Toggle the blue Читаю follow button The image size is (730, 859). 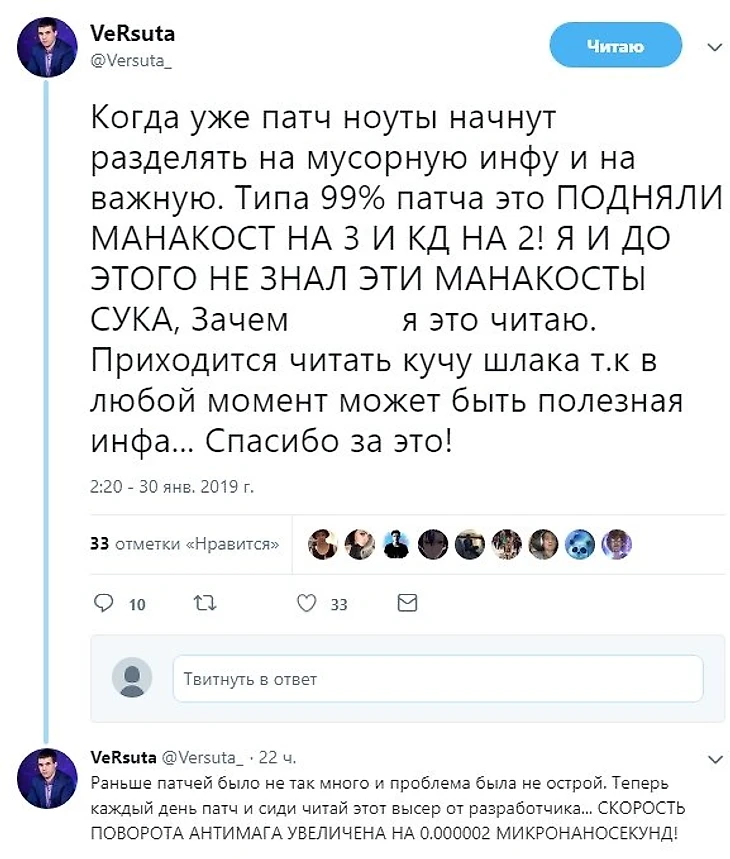click(x=615, y=46)
